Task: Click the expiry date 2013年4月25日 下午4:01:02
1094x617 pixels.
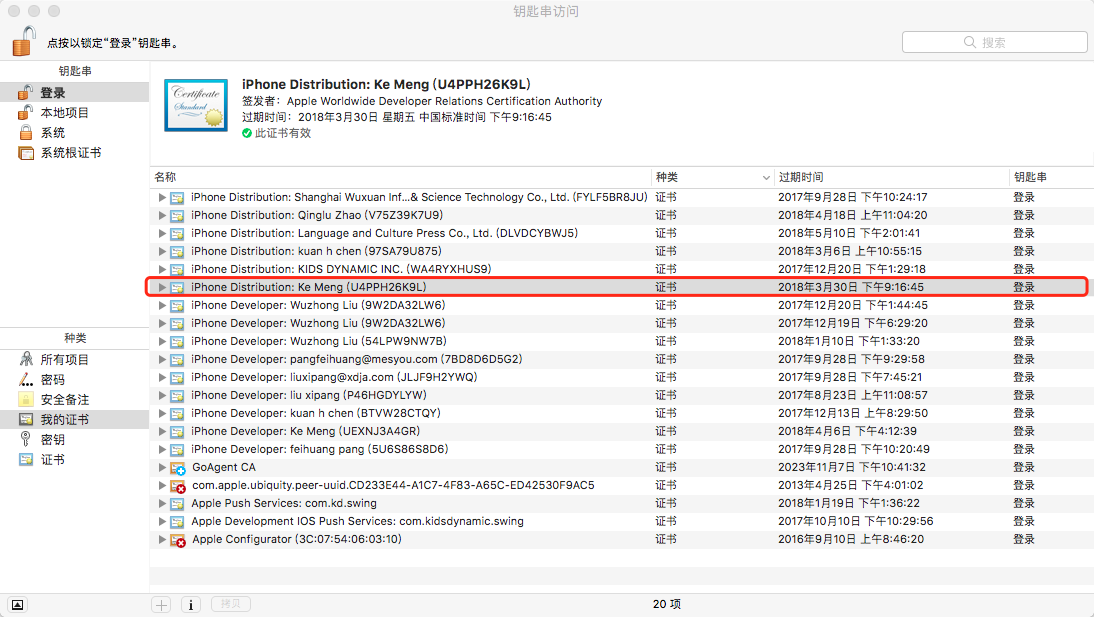Action: click(x=851, y=485)
